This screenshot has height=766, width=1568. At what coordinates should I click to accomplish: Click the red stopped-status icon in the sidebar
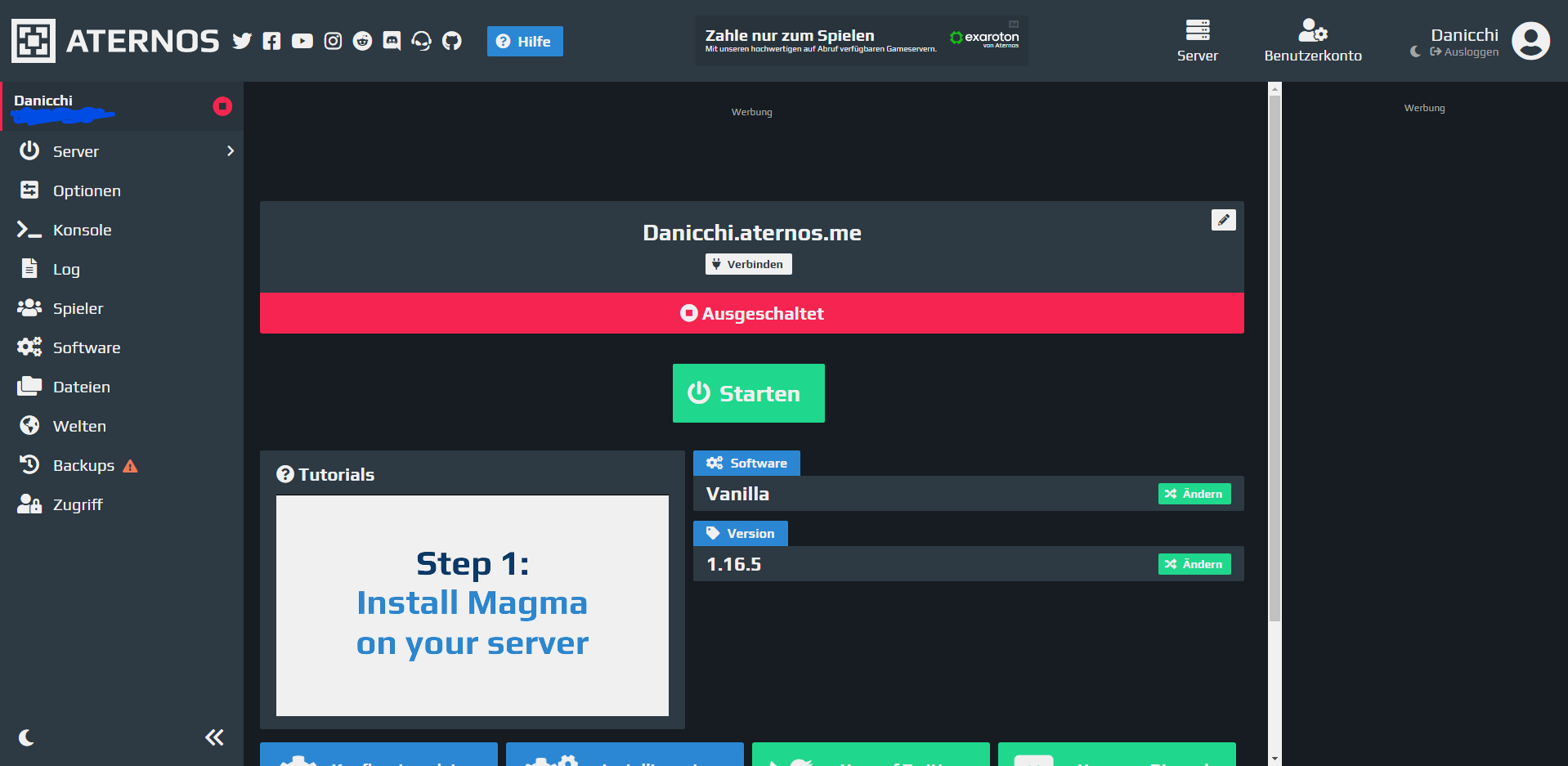tap(222, 106)
